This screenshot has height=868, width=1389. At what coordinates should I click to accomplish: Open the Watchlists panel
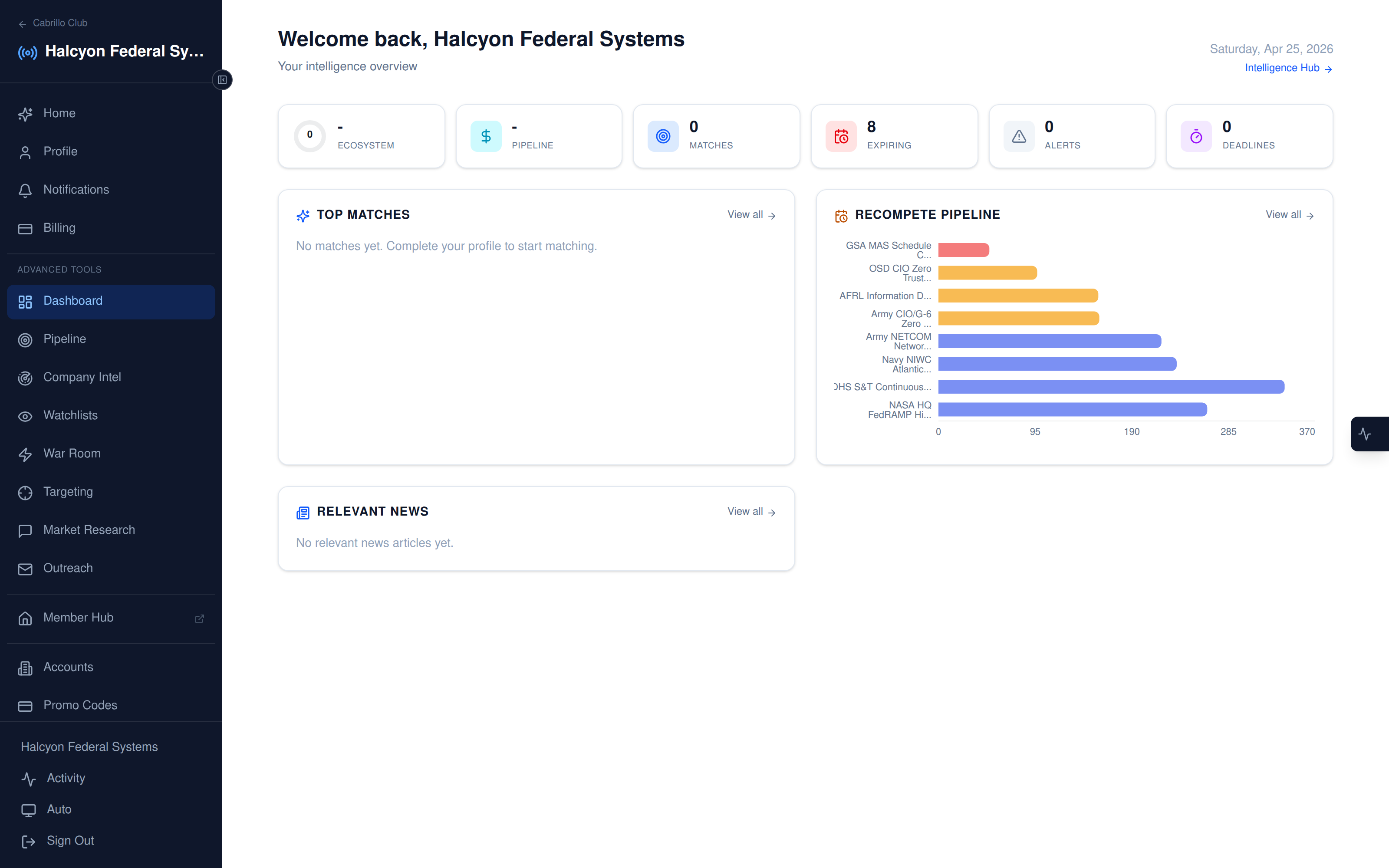pos(70,415)
